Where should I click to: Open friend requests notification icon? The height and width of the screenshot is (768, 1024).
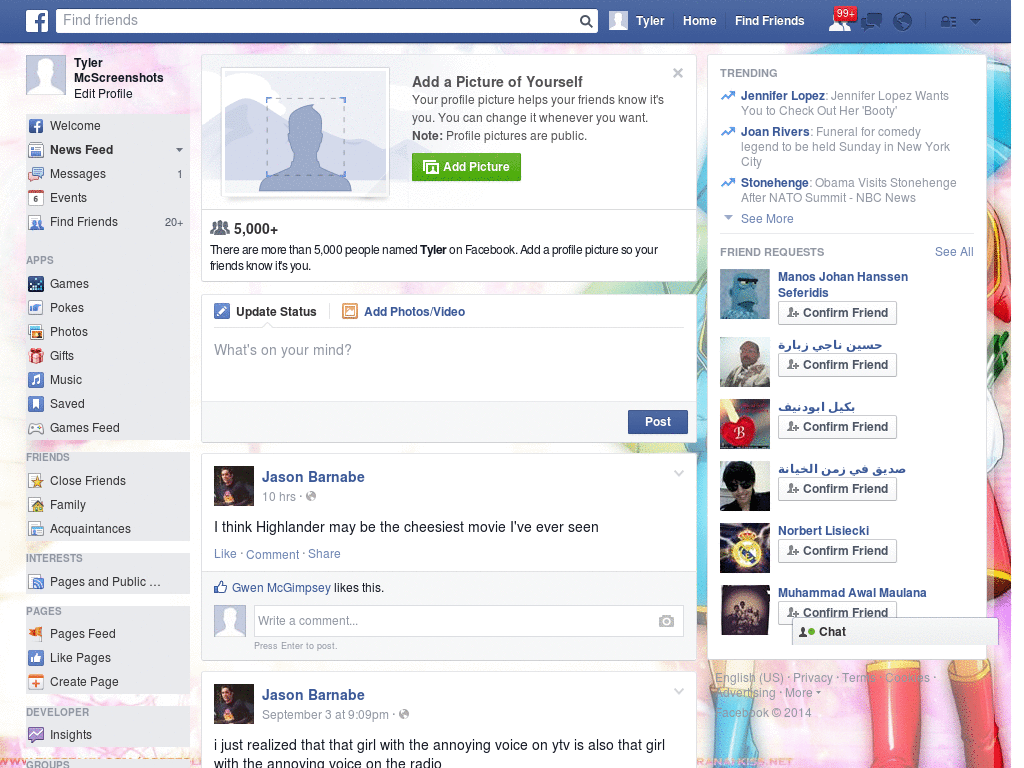tap(840, 21)
